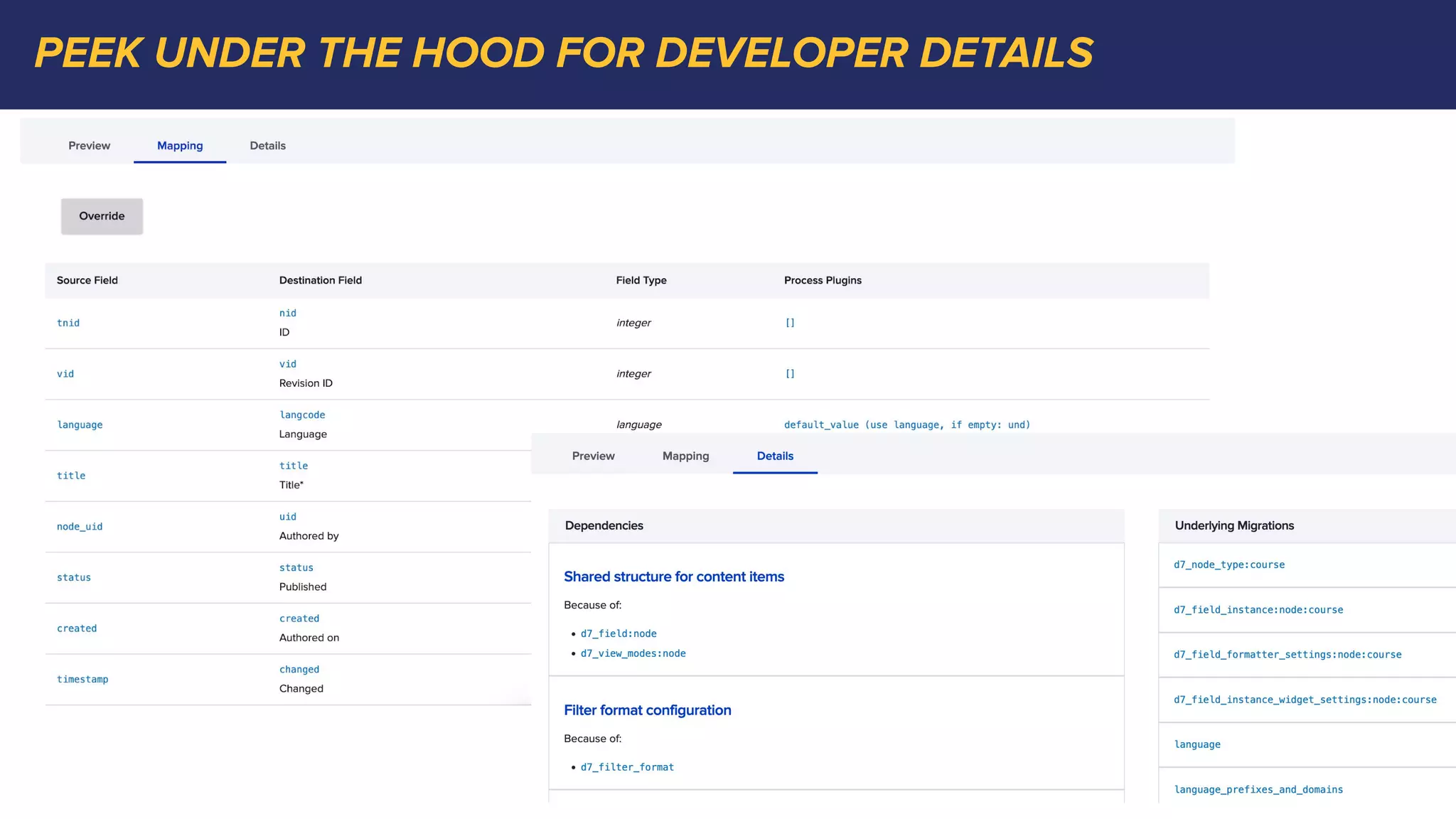
Task: Click the status source field
Action: [x=74, y=578]
